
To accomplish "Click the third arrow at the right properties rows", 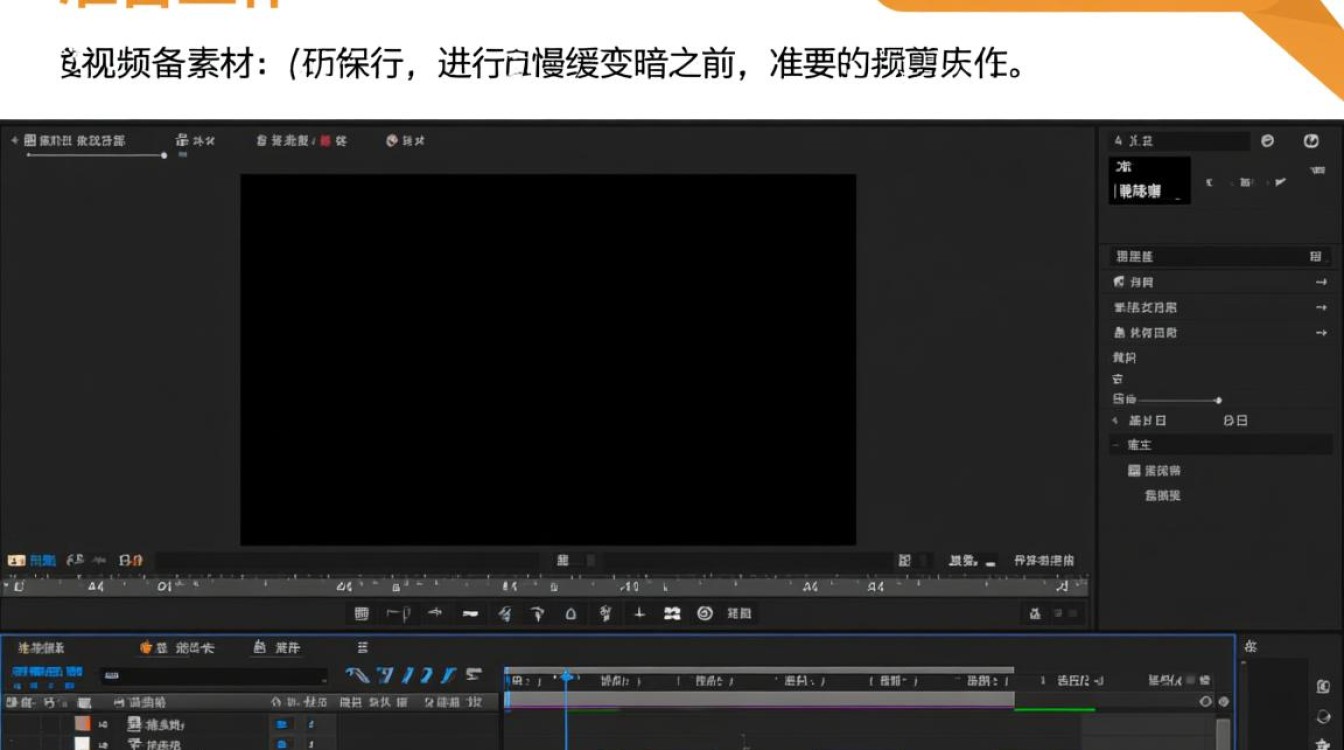I will point(1321,333).
